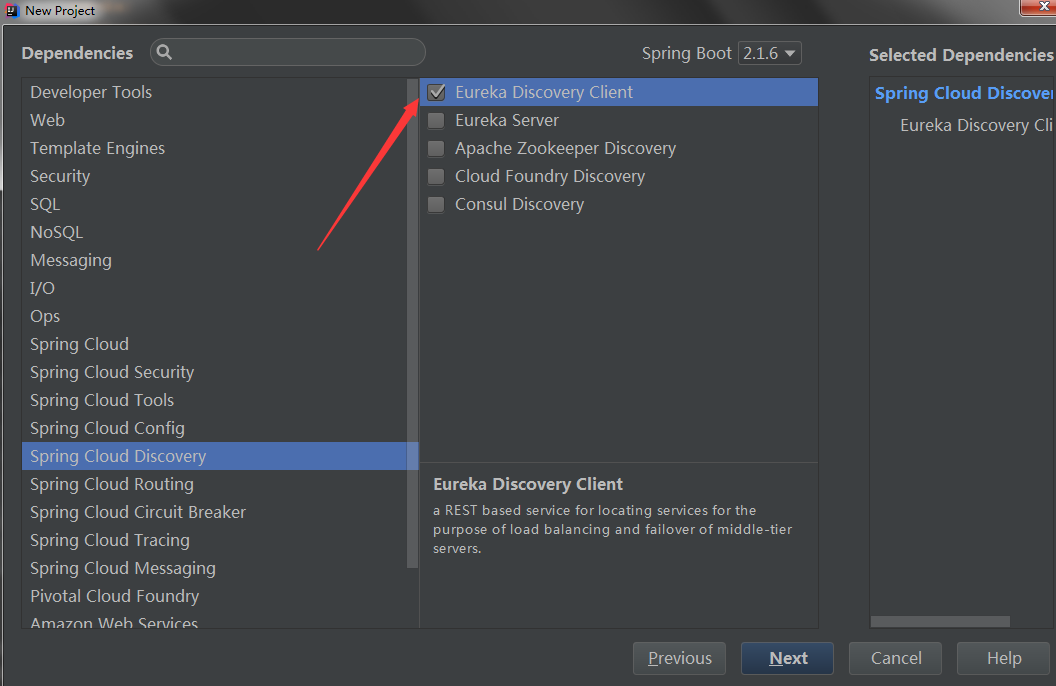The height and width of the screenshot is (686, 1056).
Task: Click the Previous button
Action: click(679, 658)
